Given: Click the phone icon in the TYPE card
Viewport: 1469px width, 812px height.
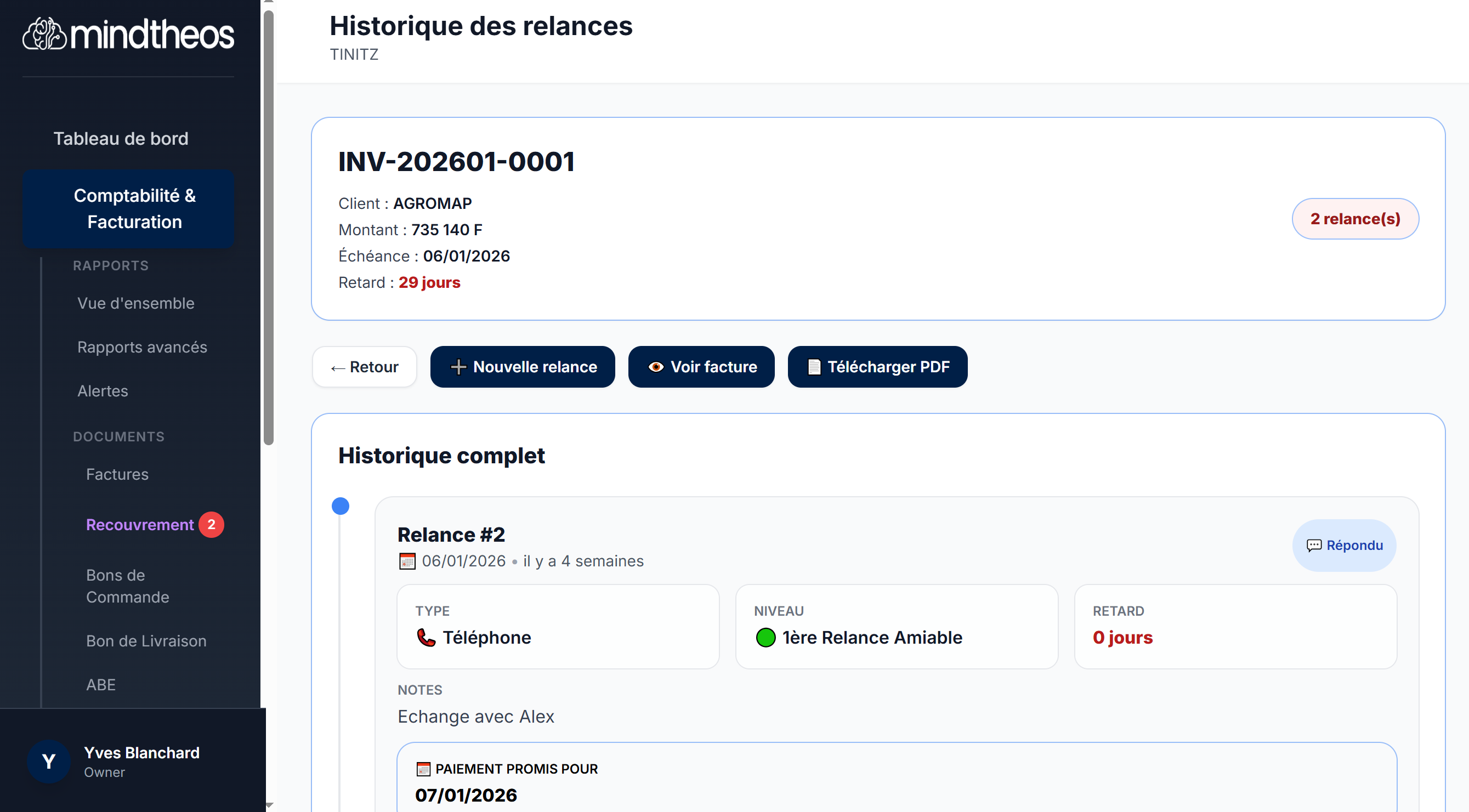Looking at the screenshot, I should tap(425, 638).
